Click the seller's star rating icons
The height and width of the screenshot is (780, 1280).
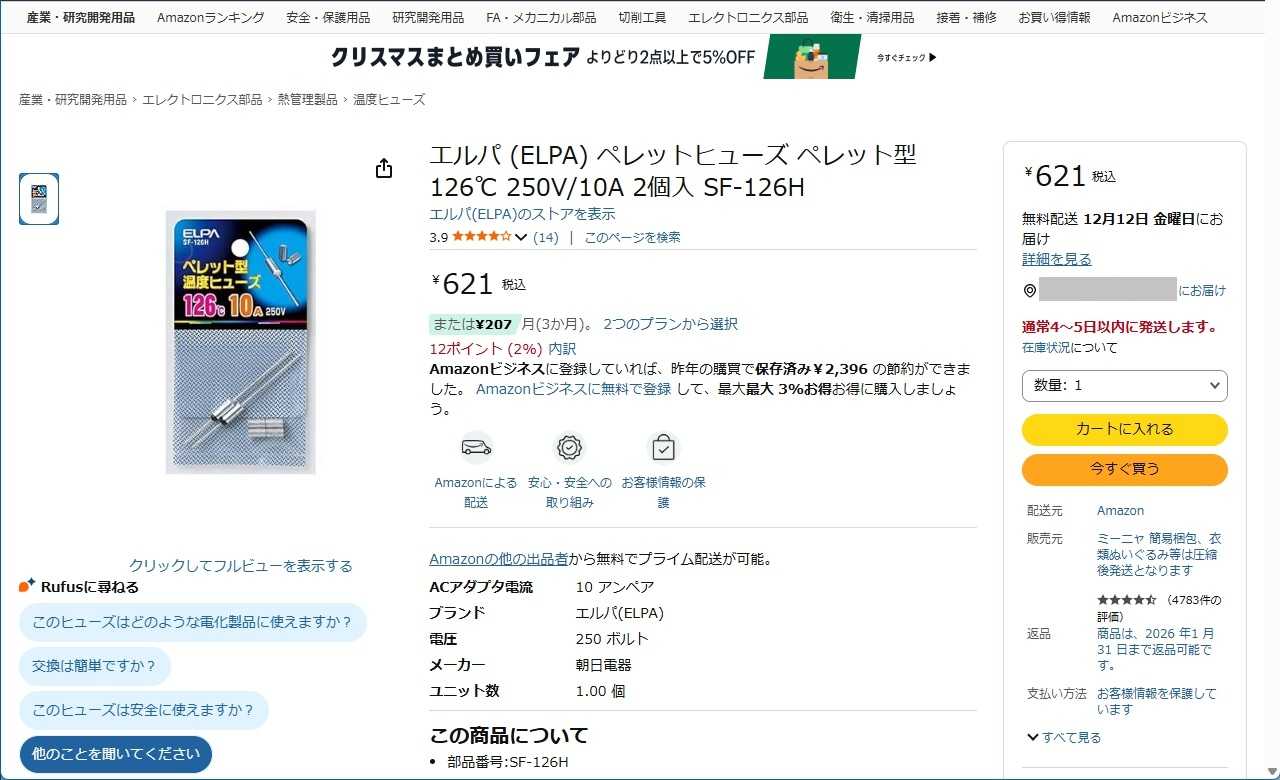[1126, 600]
